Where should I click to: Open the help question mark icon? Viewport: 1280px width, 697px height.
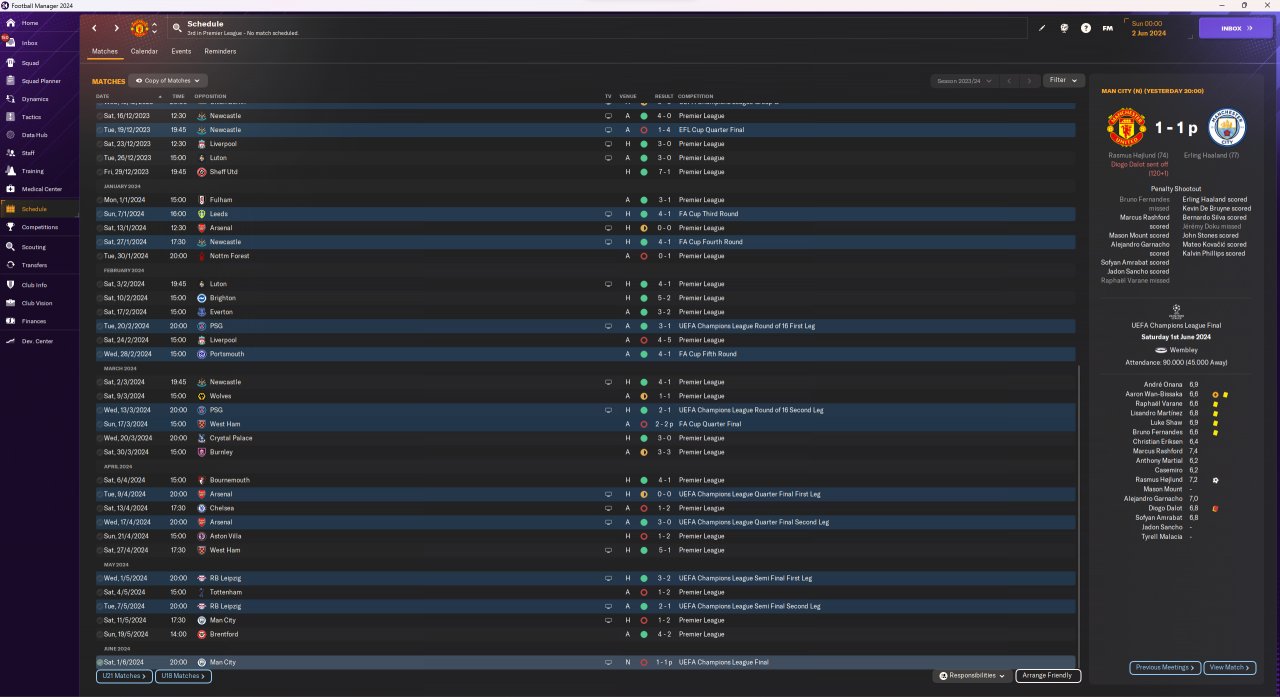1086,28
